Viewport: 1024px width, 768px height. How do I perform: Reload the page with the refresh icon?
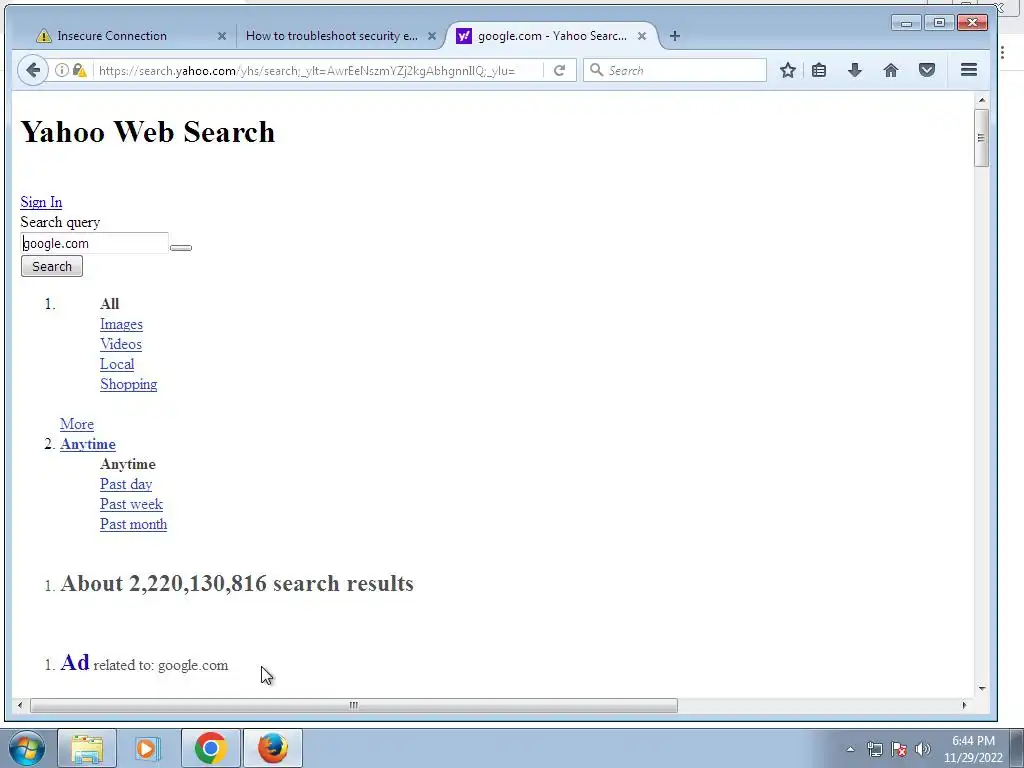coord(559,71)
